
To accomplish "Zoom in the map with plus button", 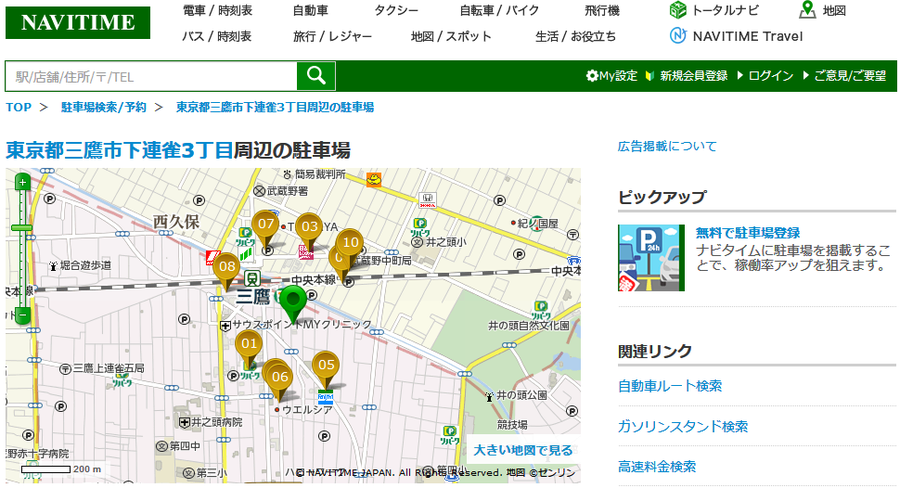I will click(x=22, y=183).
